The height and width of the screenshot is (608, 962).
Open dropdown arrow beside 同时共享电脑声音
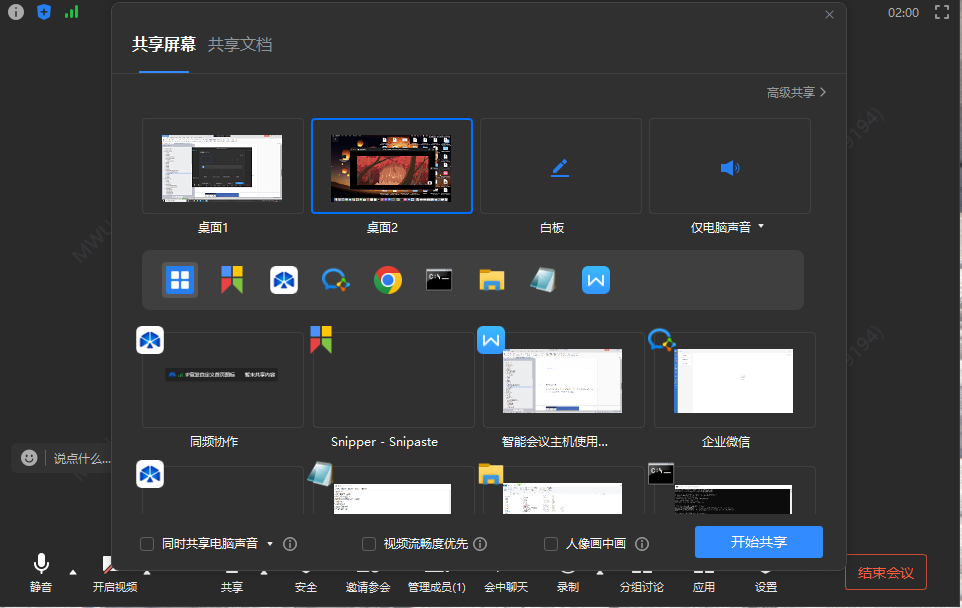tap(270, 544)
